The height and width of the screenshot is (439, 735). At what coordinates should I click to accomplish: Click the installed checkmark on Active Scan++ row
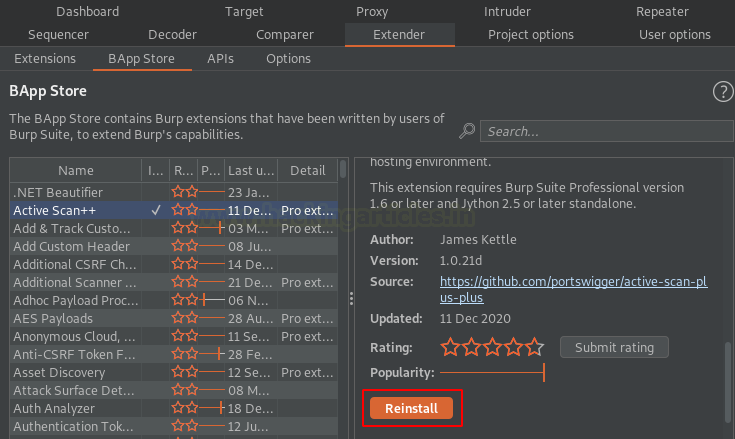pos(156,210)
